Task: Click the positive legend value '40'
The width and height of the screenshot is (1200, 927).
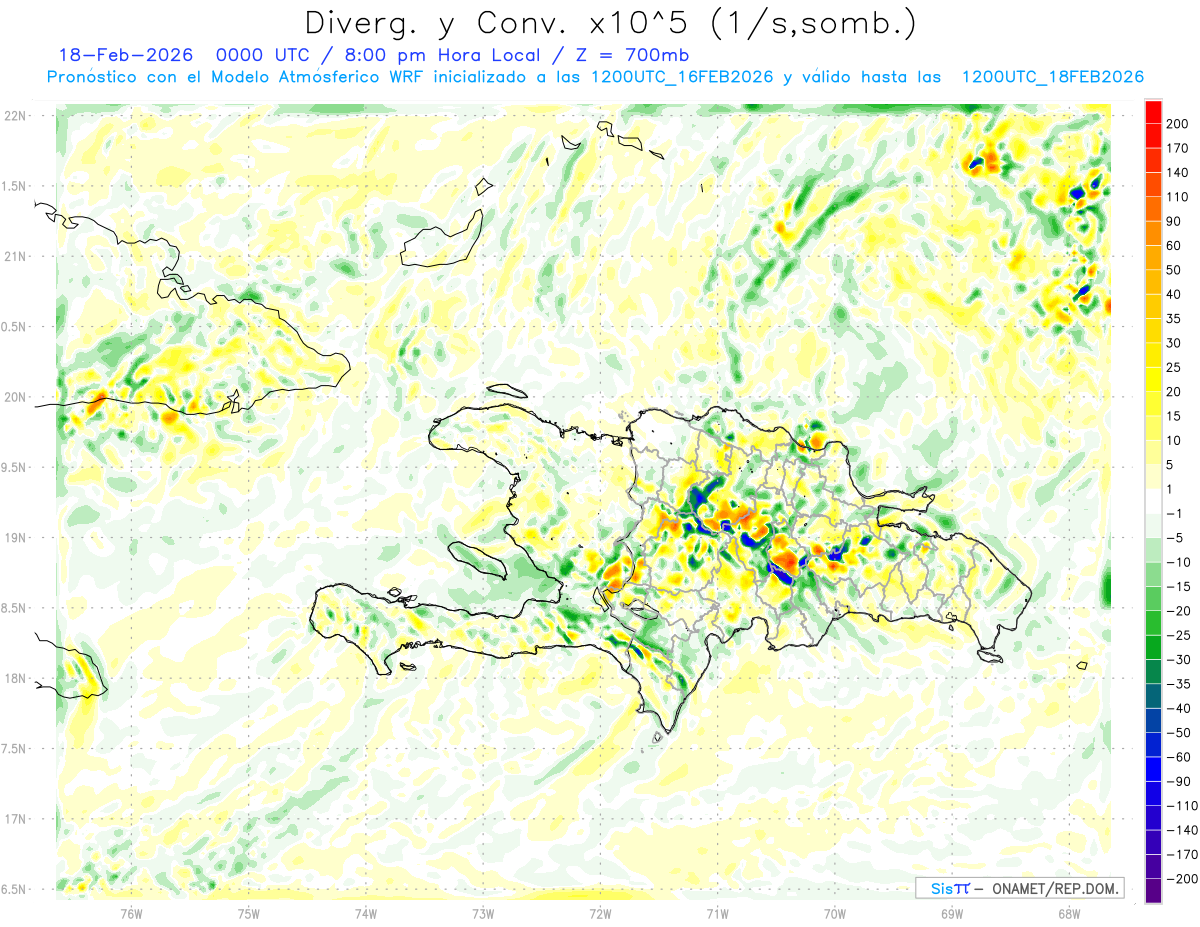Action: [1174, 294]
